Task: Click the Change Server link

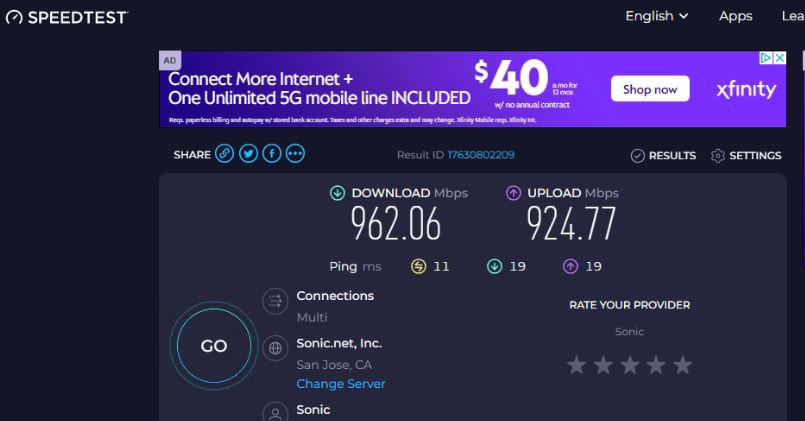Action: click(341, 384)
